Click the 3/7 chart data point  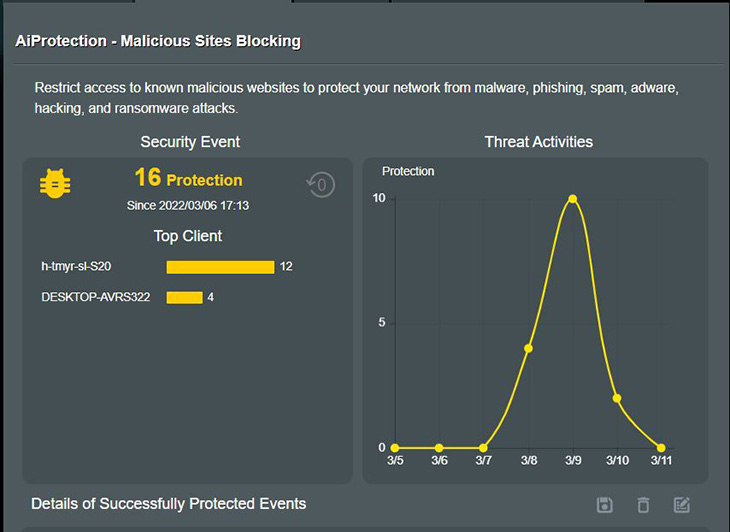(x=483, y=448)
